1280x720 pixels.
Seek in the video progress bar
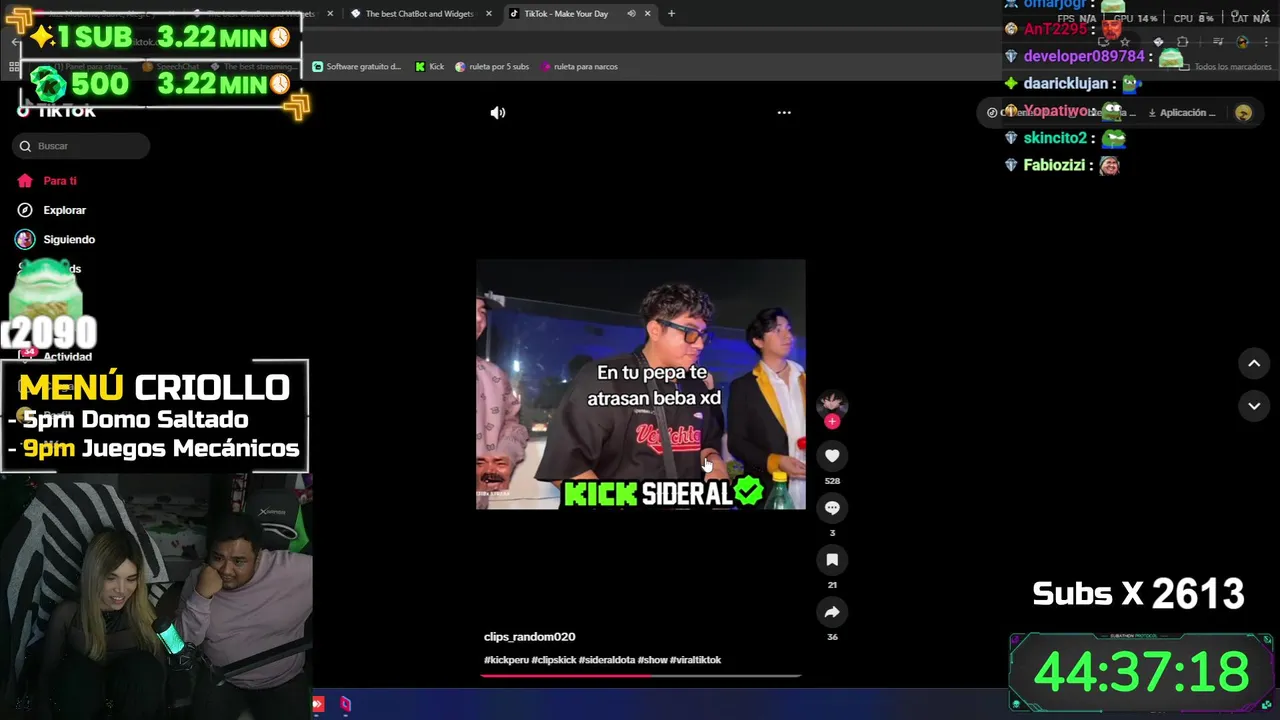640,676
